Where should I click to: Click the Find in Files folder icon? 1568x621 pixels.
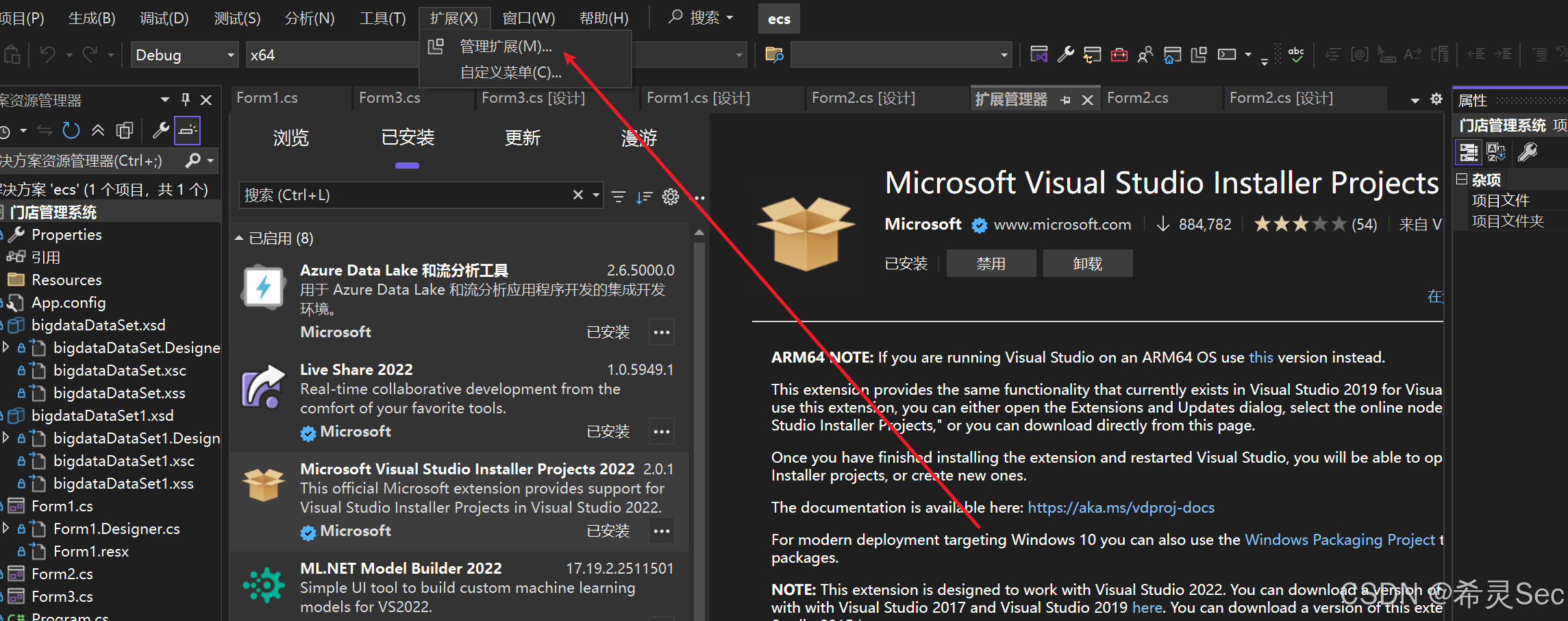774,55
